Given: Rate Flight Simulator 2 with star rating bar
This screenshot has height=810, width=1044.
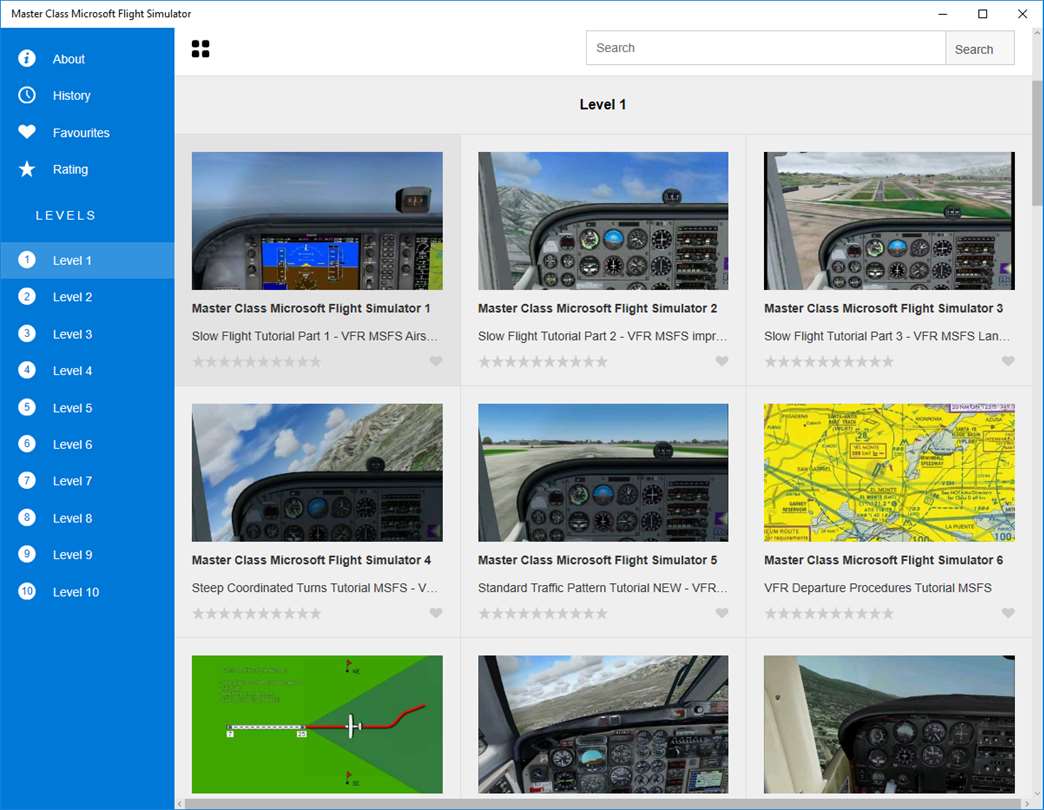Looking at the screenshot, I should click(543, 361).
